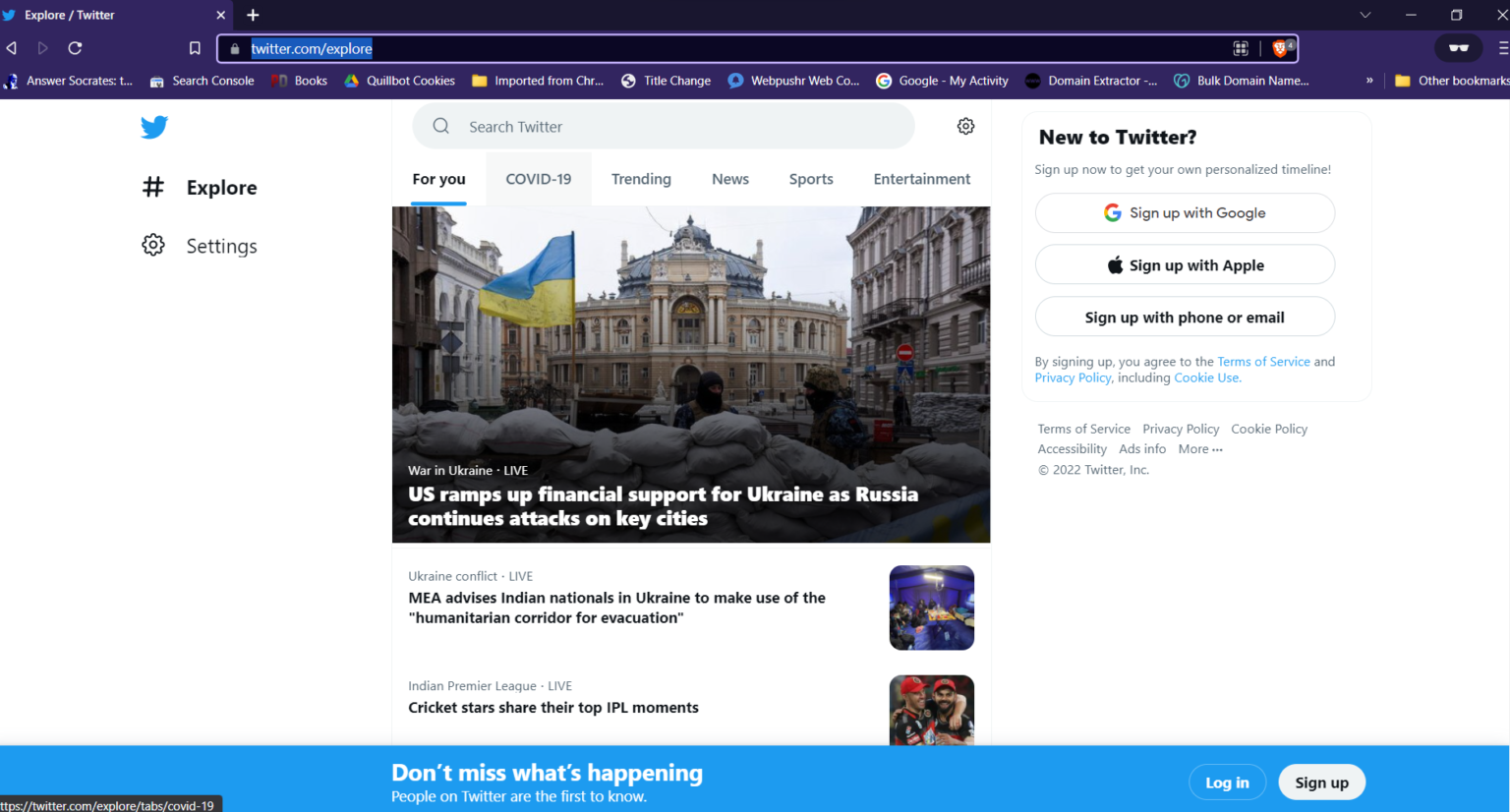The width and height of the screenshot is (1510, 812).
Task: Click Sign up with Apple
Action: (1185, 264)
